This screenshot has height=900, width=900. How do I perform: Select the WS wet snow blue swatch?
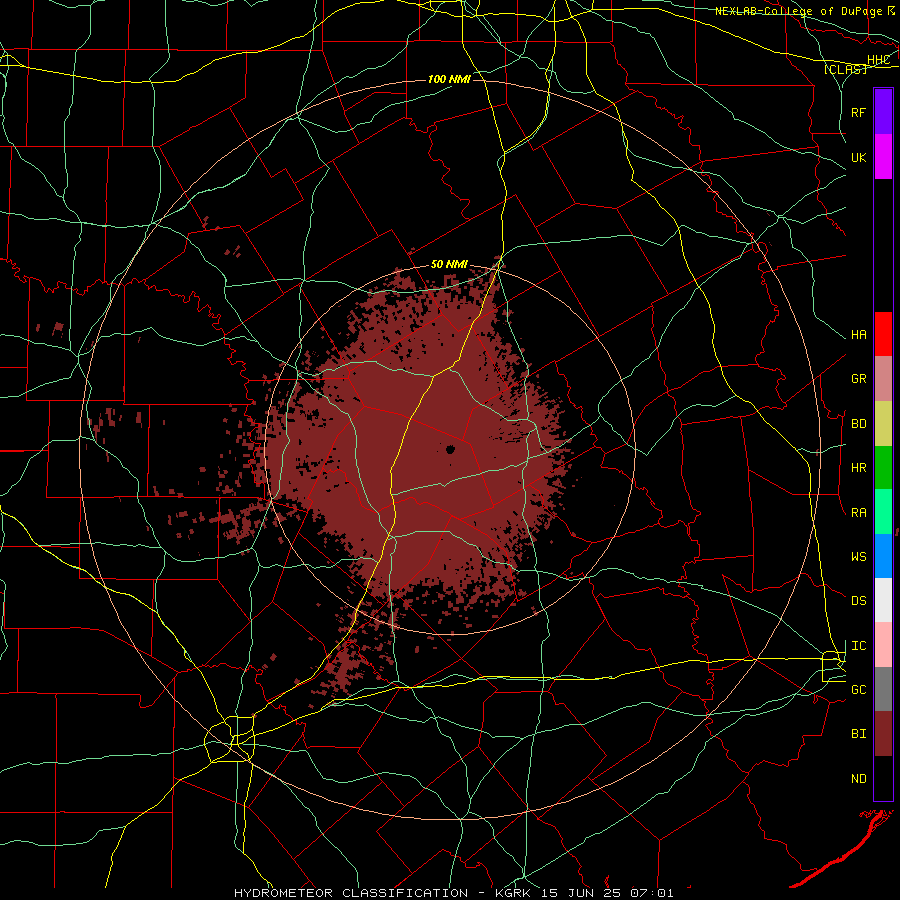tap(883, 556)
